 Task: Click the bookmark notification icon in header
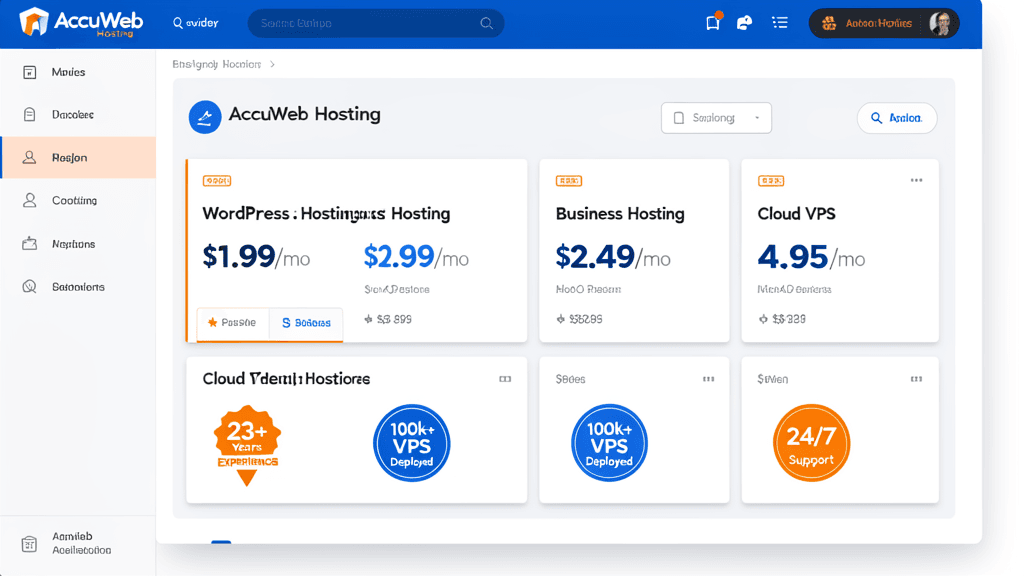tap(713, 23)
